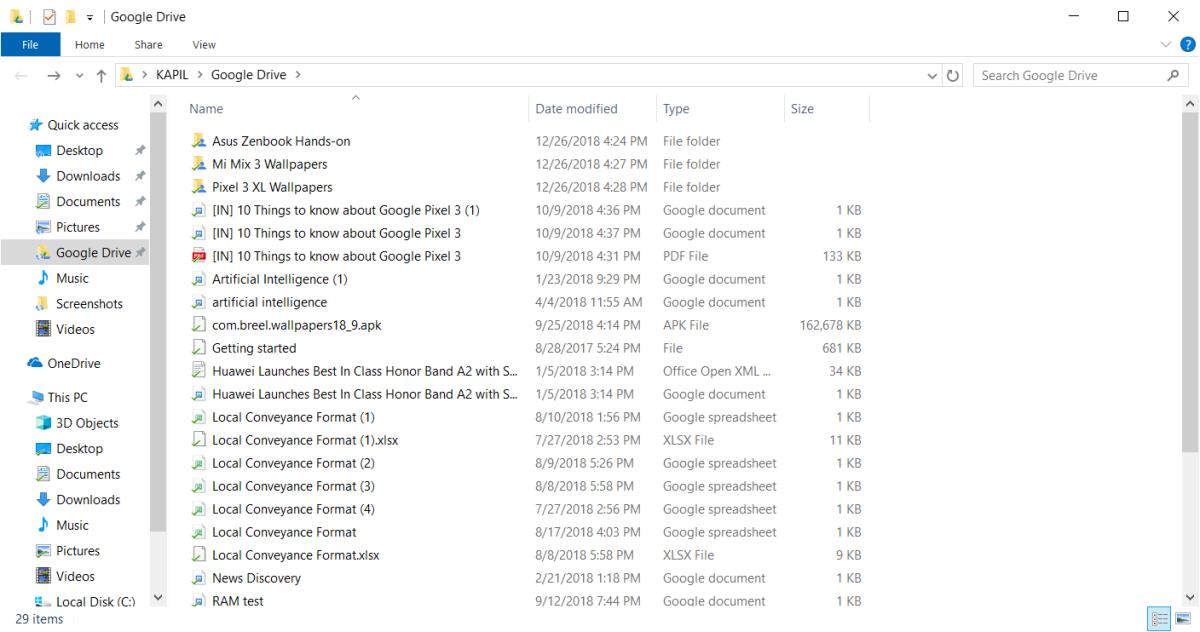Click the OneDrive cloud icon in sidebar
The width and height of the screenshot is (1200, 632).
[x=35, y=364]
